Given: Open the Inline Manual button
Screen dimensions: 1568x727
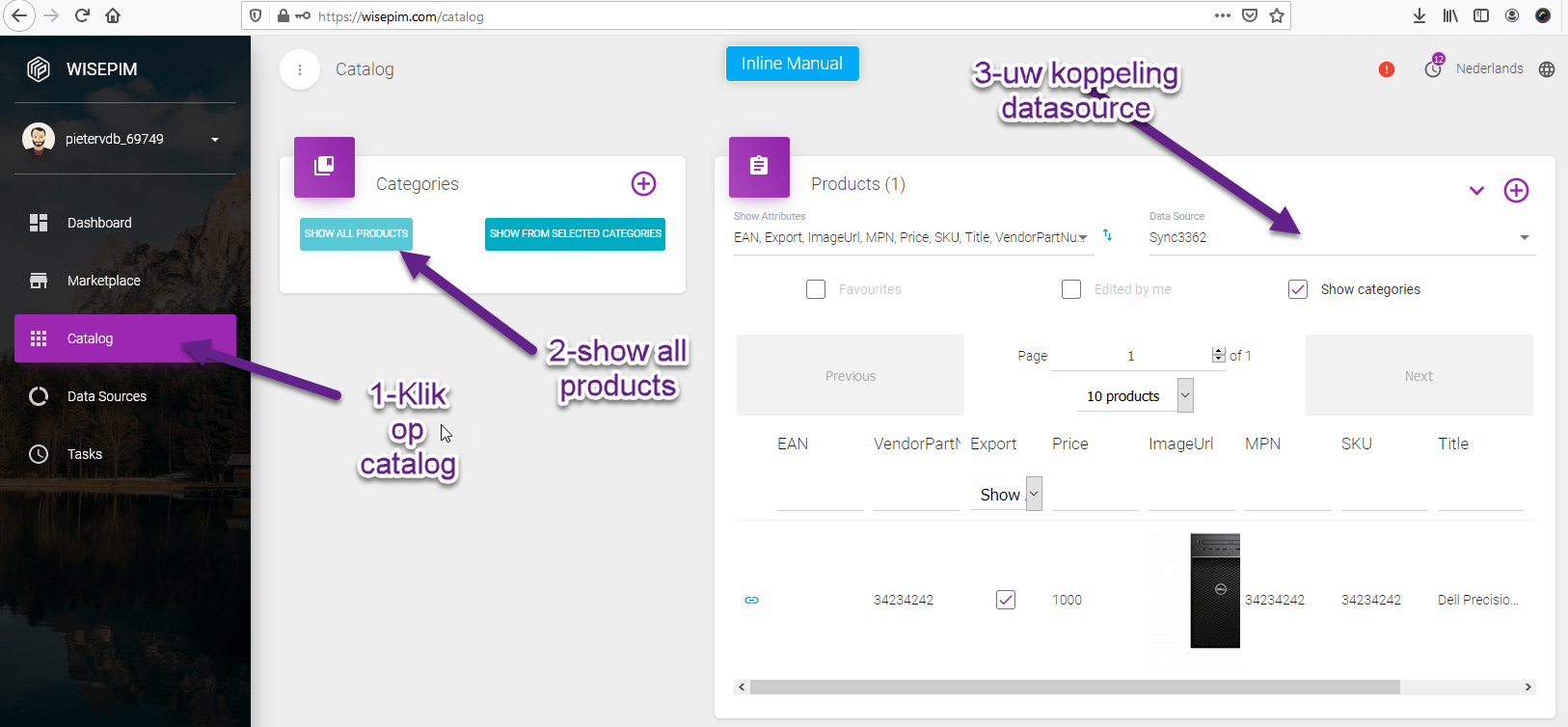Looking at the screenshot, I should click(792, 64).
